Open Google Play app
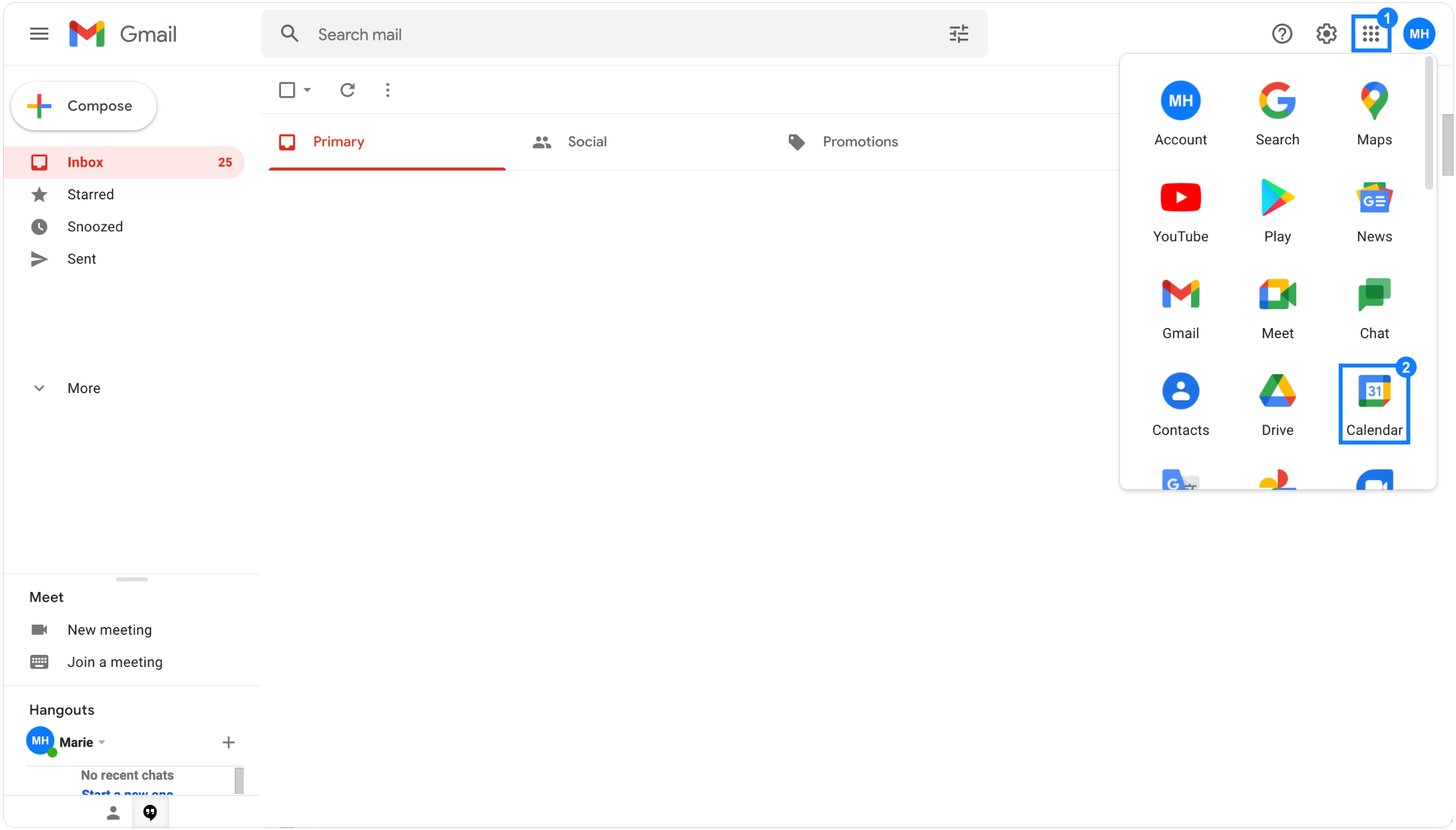The image size is (1456, 830). point(1277,210)
